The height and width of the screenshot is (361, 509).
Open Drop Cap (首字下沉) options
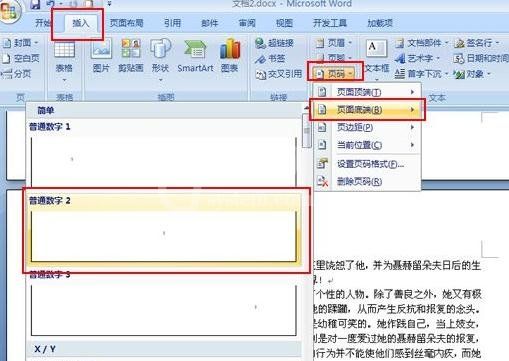tap(421, 74)
